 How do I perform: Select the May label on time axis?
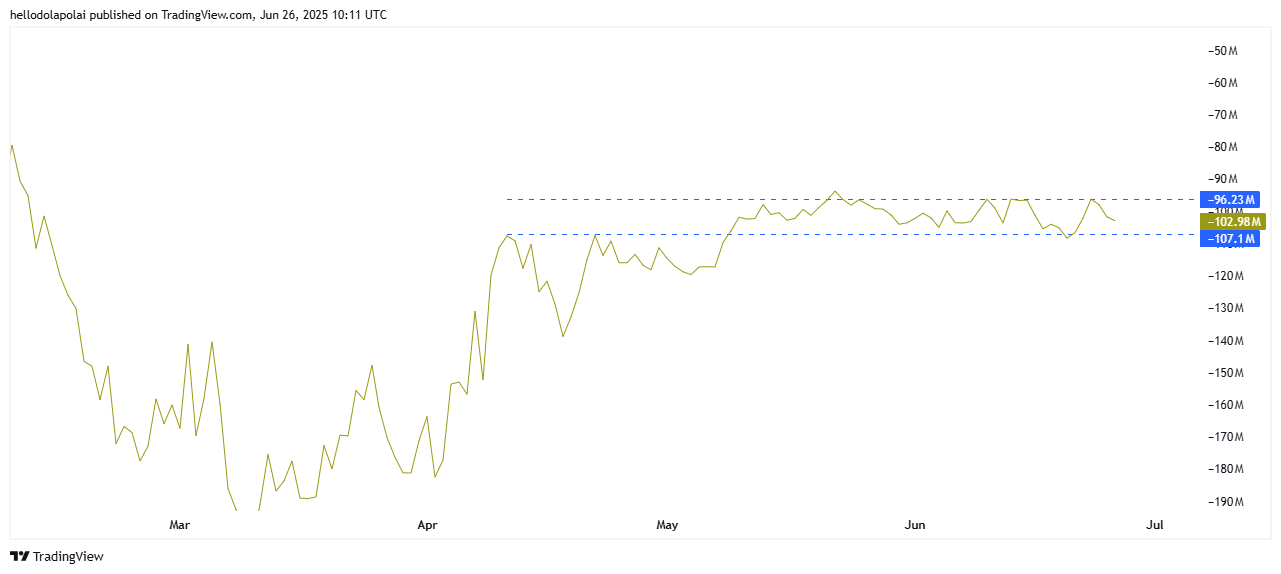click(667, 524)
